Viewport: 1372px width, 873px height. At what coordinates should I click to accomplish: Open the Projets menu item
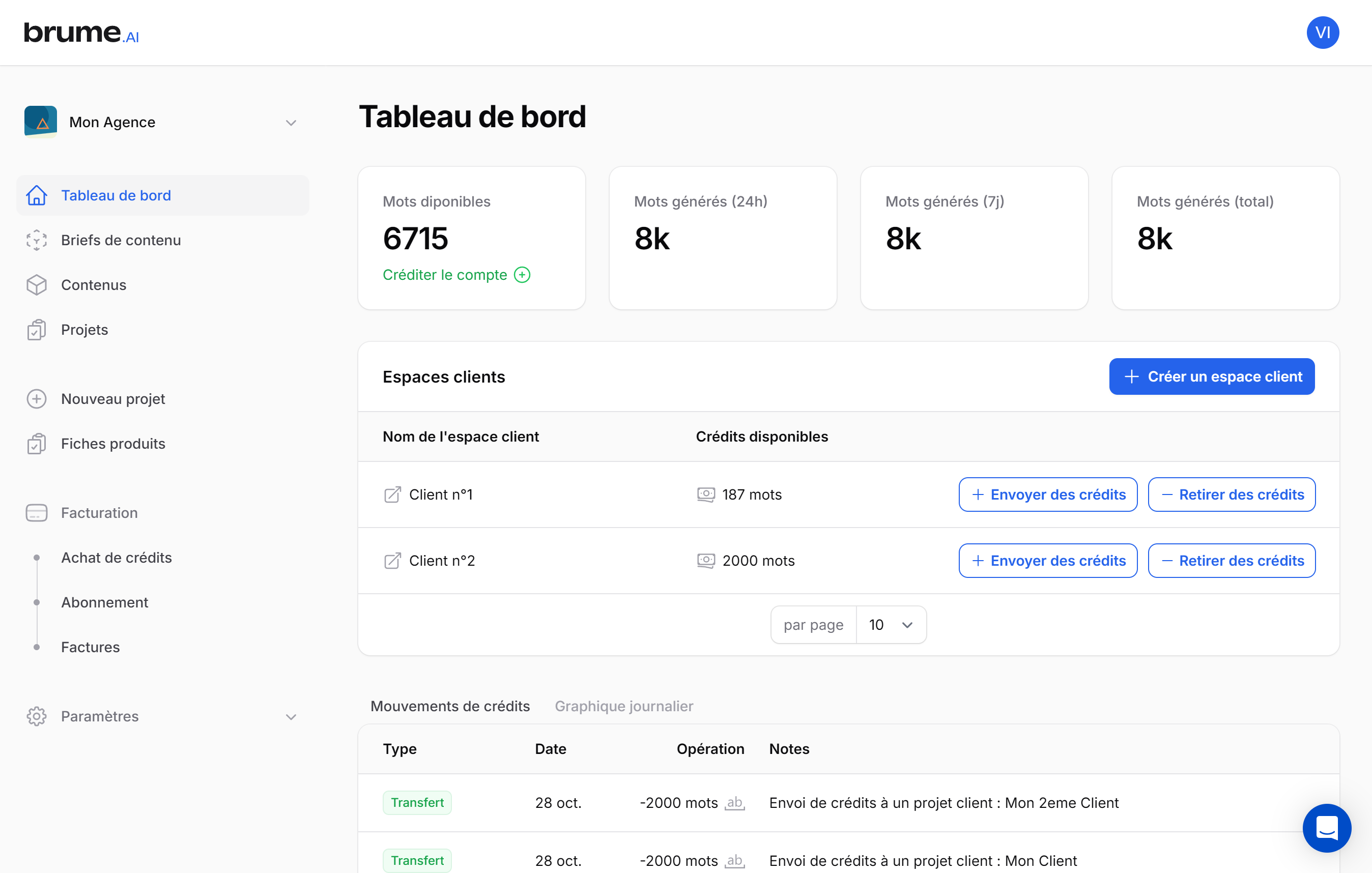coord(84,330)
